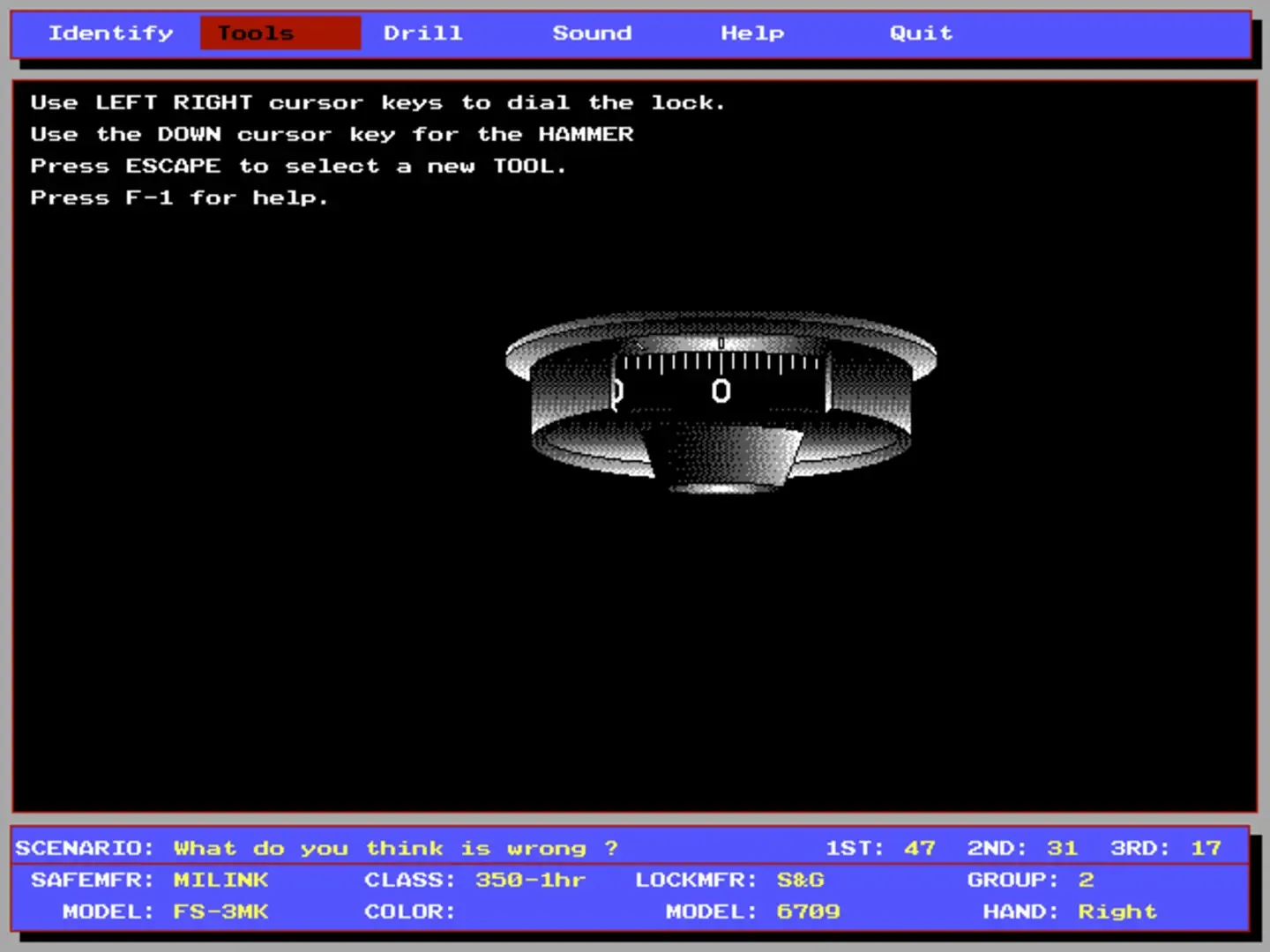Click the 1ST combination number 47

tap(919, 848)
